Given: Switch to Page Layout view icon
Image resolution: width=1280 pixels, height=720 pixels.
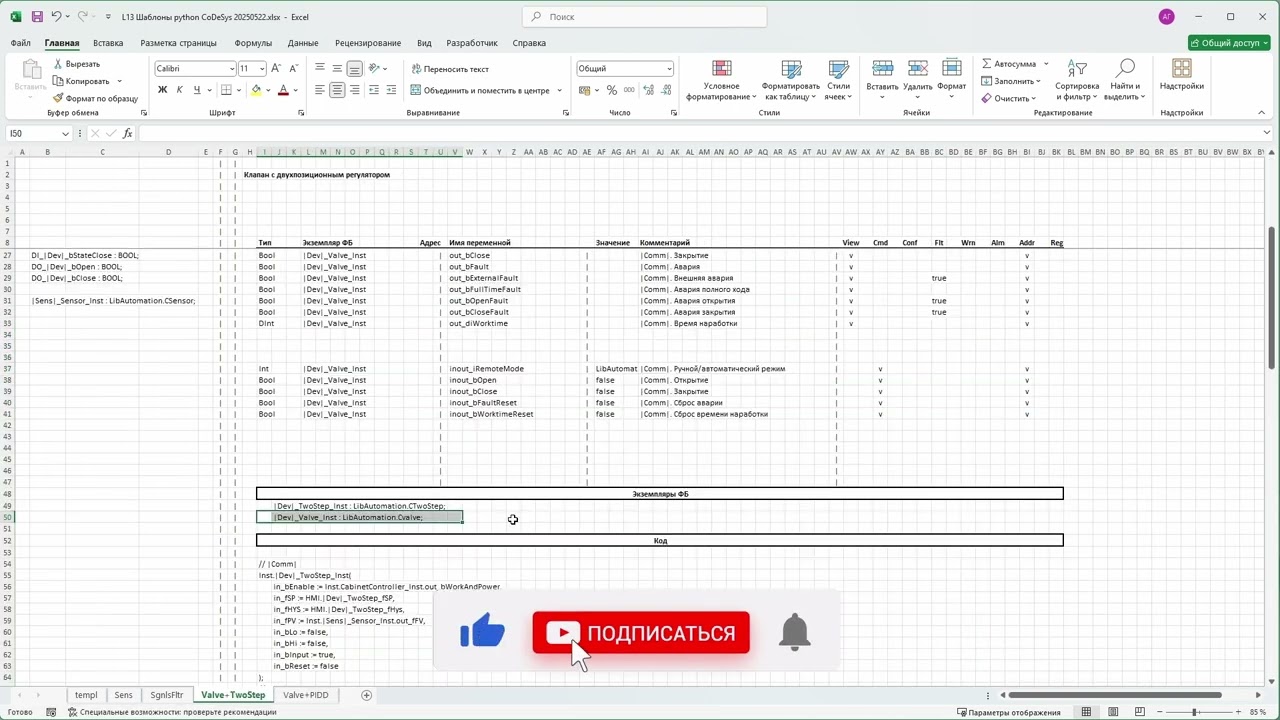Looking at the screenshot, I should 1112,712.
